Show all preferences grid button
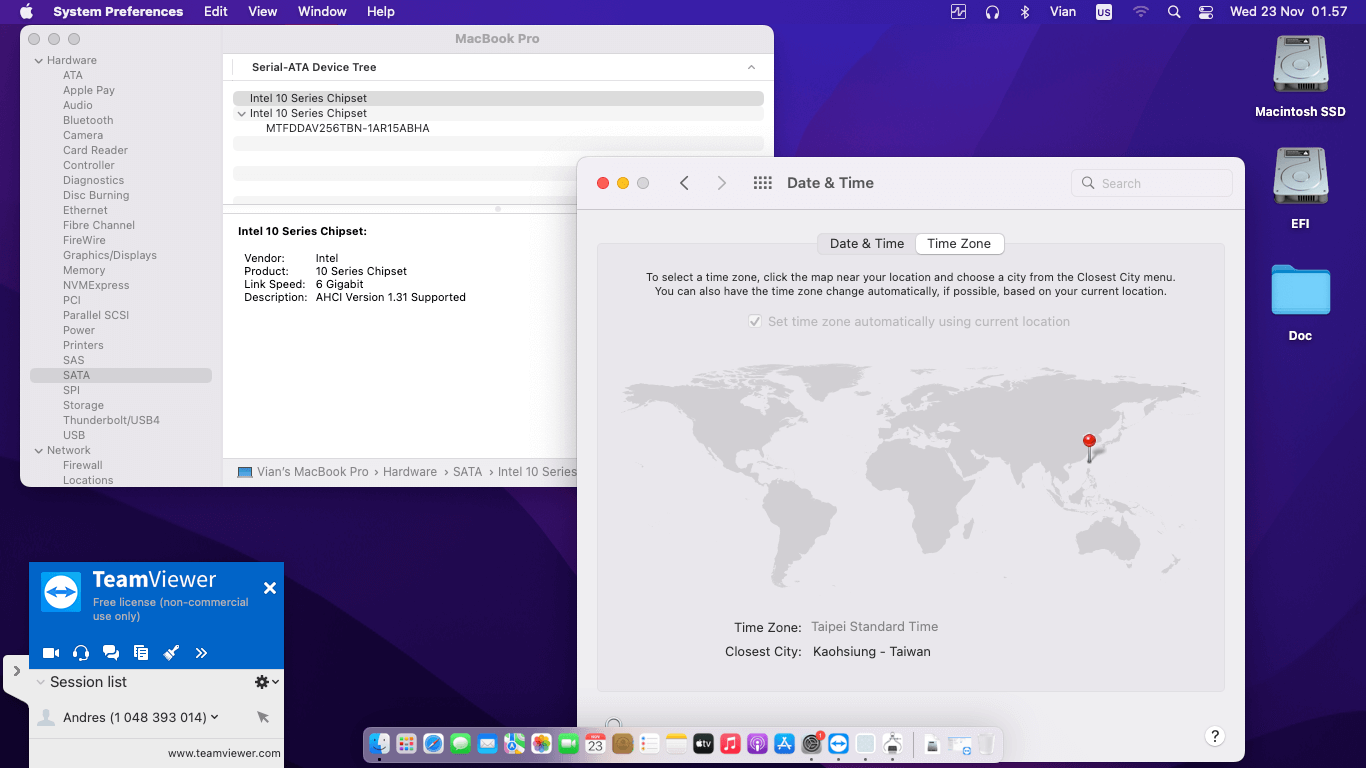 point(762,183)
